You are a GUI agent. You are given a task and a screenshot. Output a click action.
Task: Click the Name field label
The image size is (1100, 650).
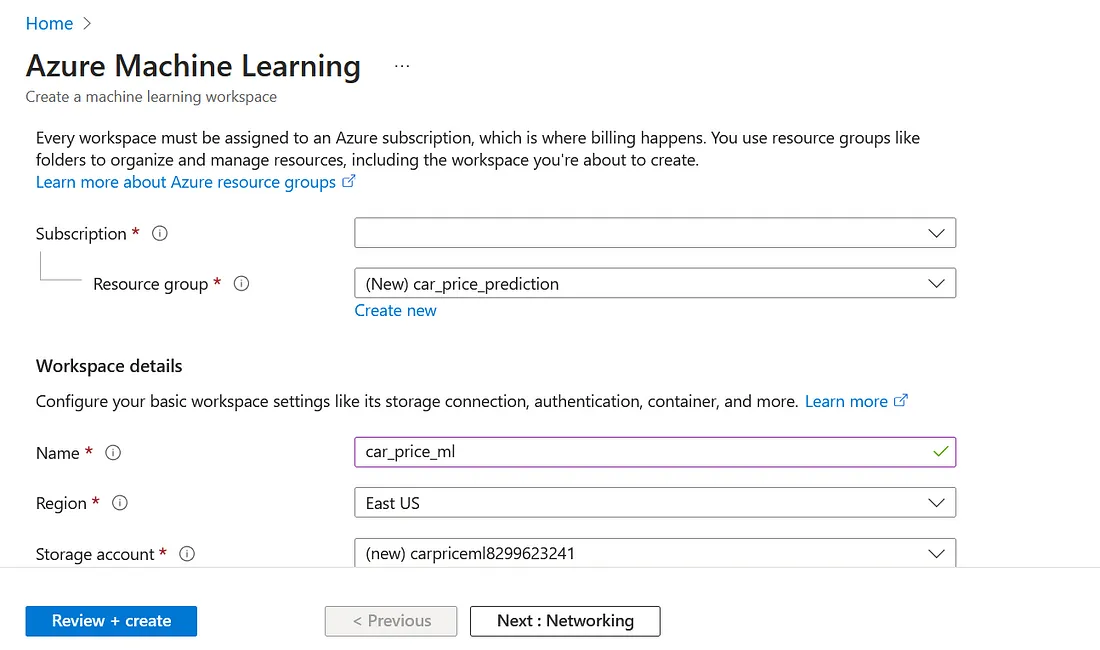58,453
